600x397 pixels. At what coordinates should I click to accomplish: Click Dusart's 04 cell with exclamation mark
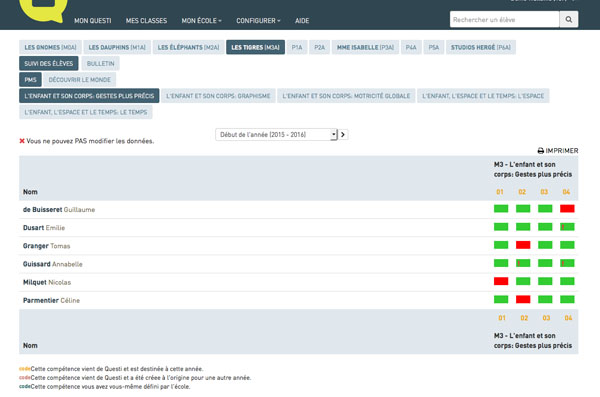(567, 227)
